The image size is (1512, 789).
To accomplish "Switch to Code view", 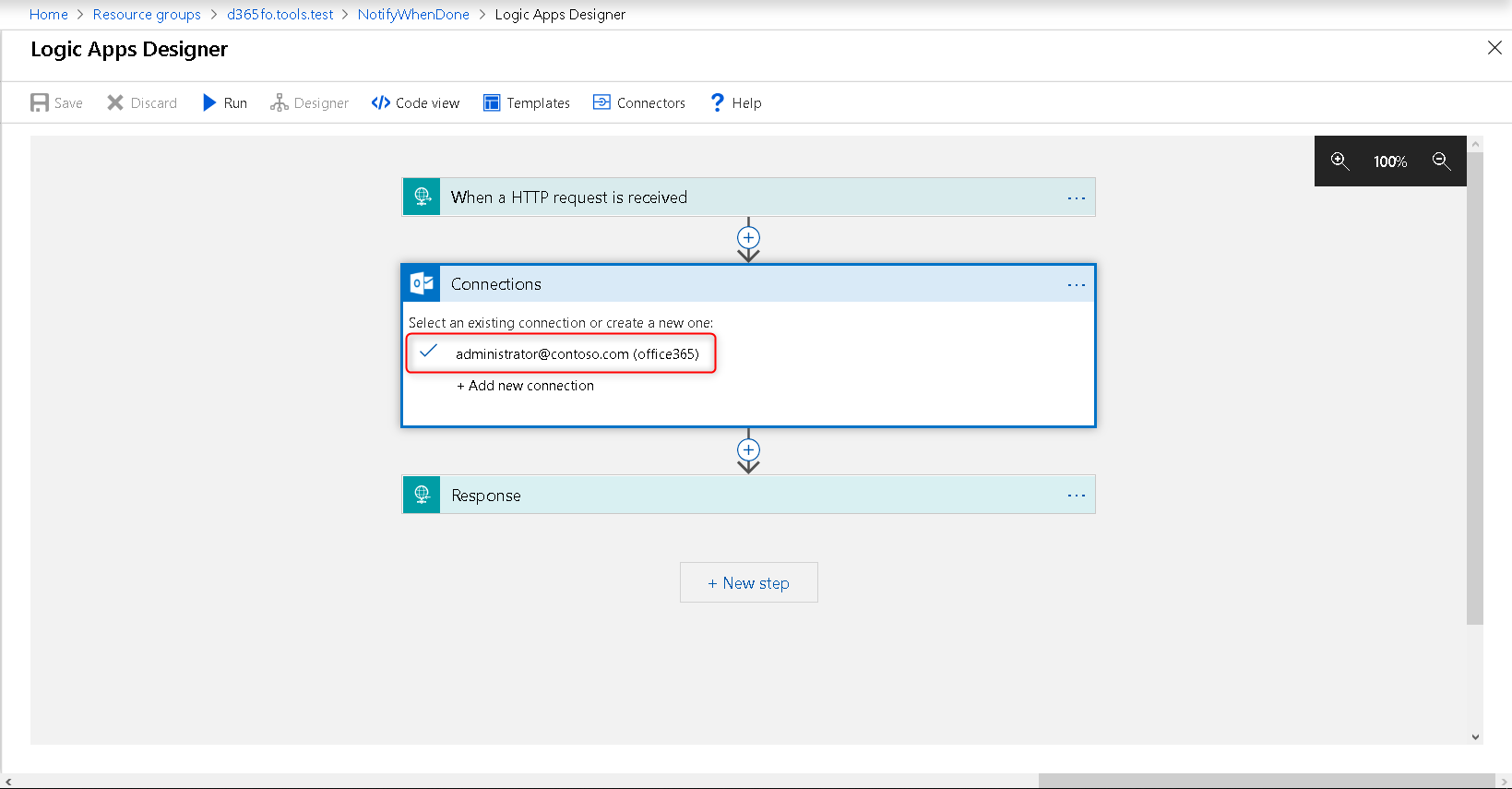I will coord(415,102).
